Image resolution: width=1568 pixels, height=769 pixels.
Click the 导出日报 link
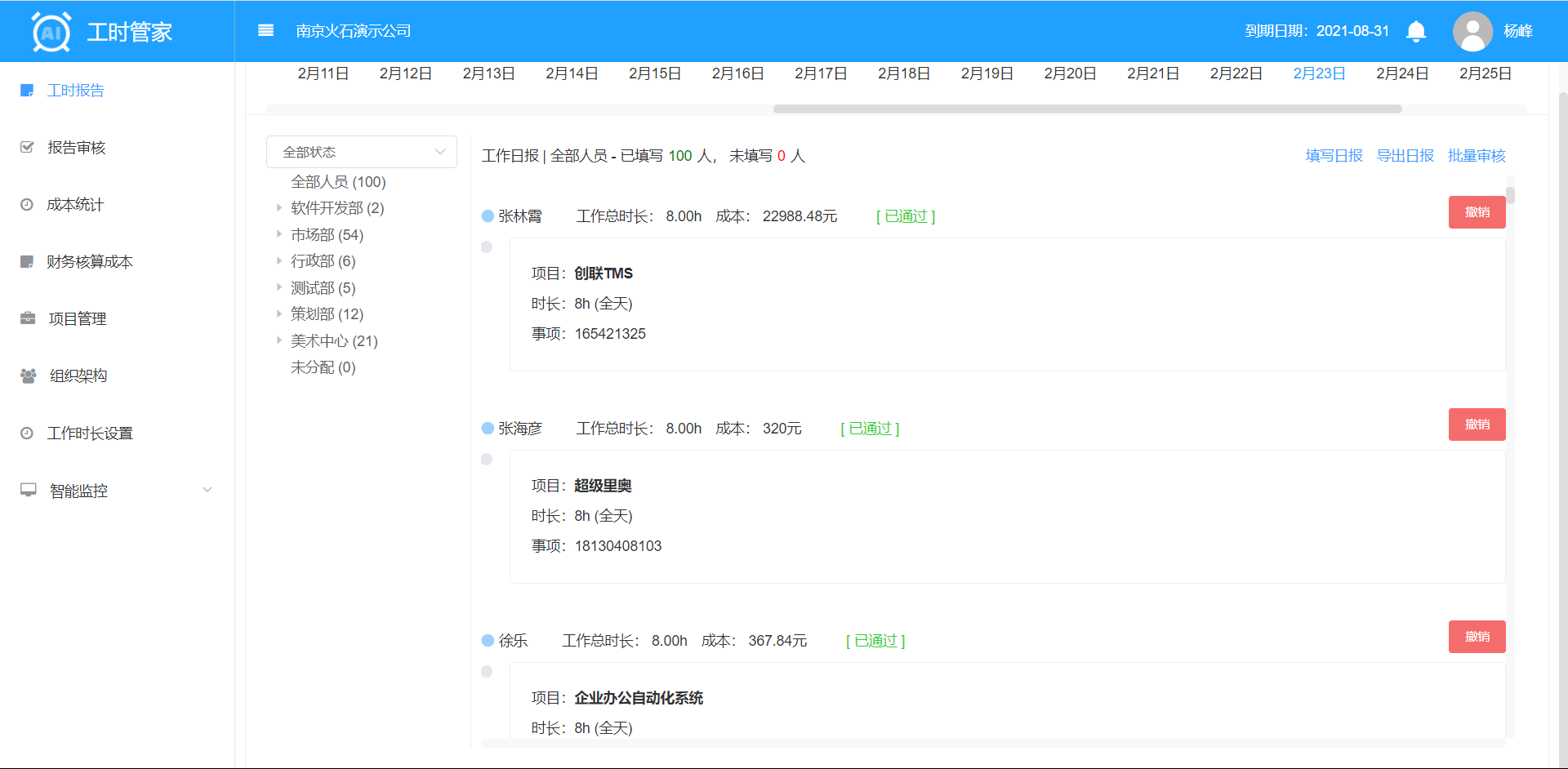1405,156
